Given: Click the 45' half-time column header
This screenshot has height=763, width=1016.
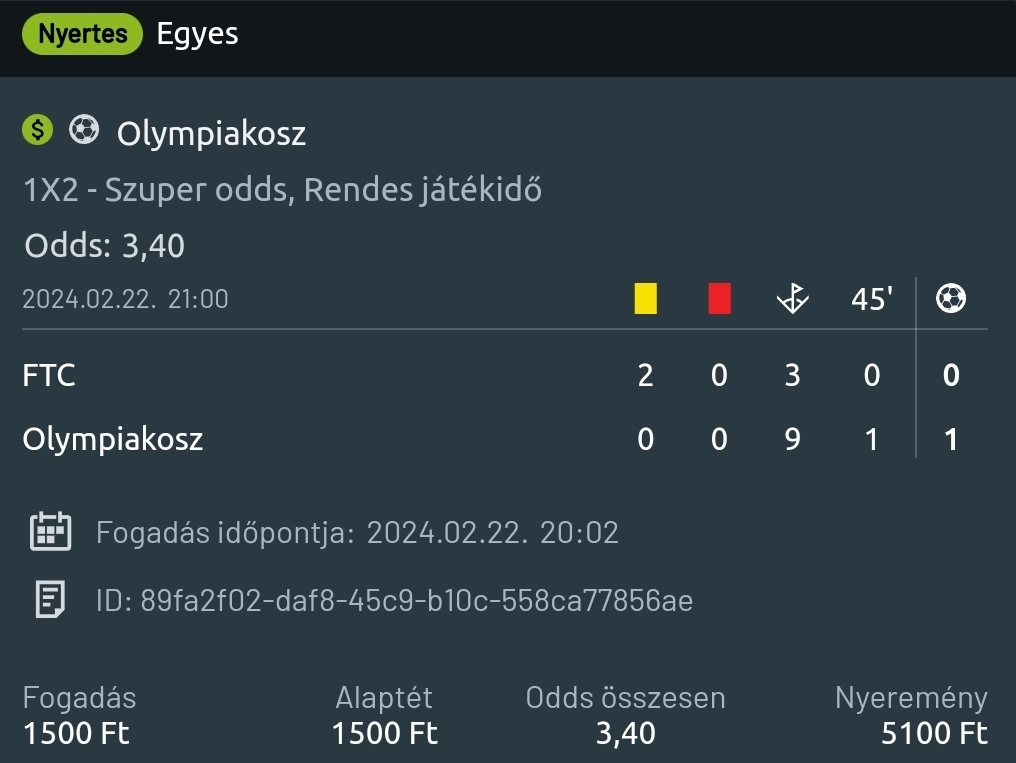Looking at the screenshot, I should tap(871, 299).
